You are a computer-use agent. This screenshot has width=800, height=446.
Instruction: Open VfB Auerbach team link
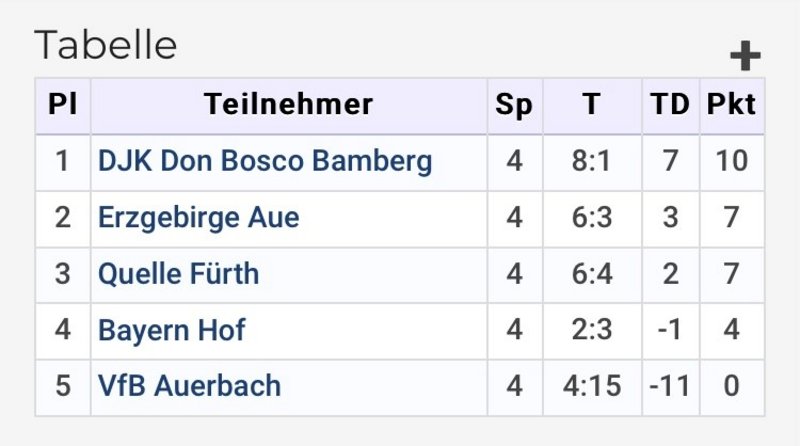pyautogui.click(x=189, y=386)
